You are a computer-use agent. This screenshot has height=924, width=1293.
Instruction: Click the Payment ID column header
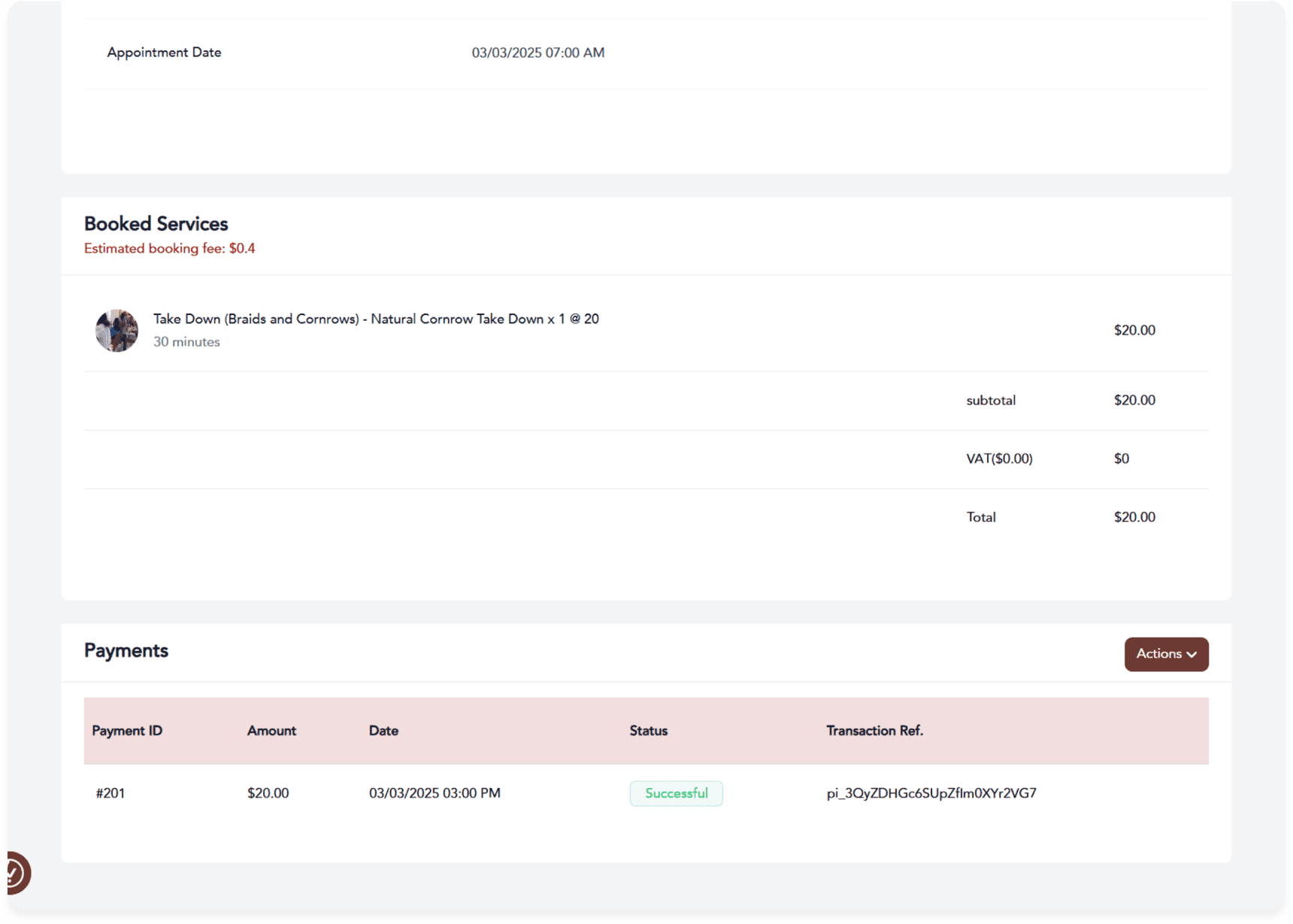coord(127,731)
